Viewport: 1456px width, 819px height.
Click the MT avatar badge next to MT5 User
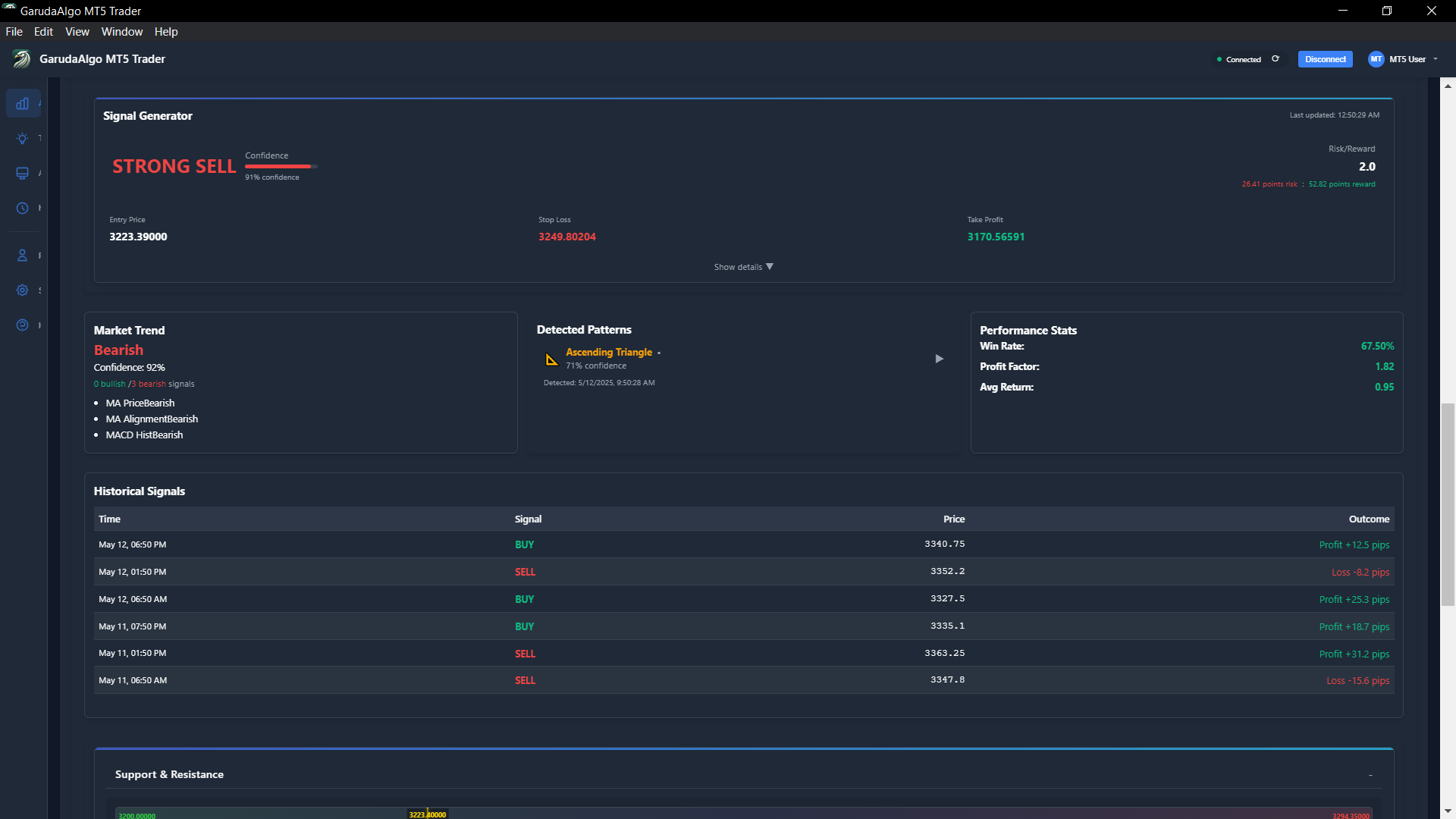click(1375, 59)
